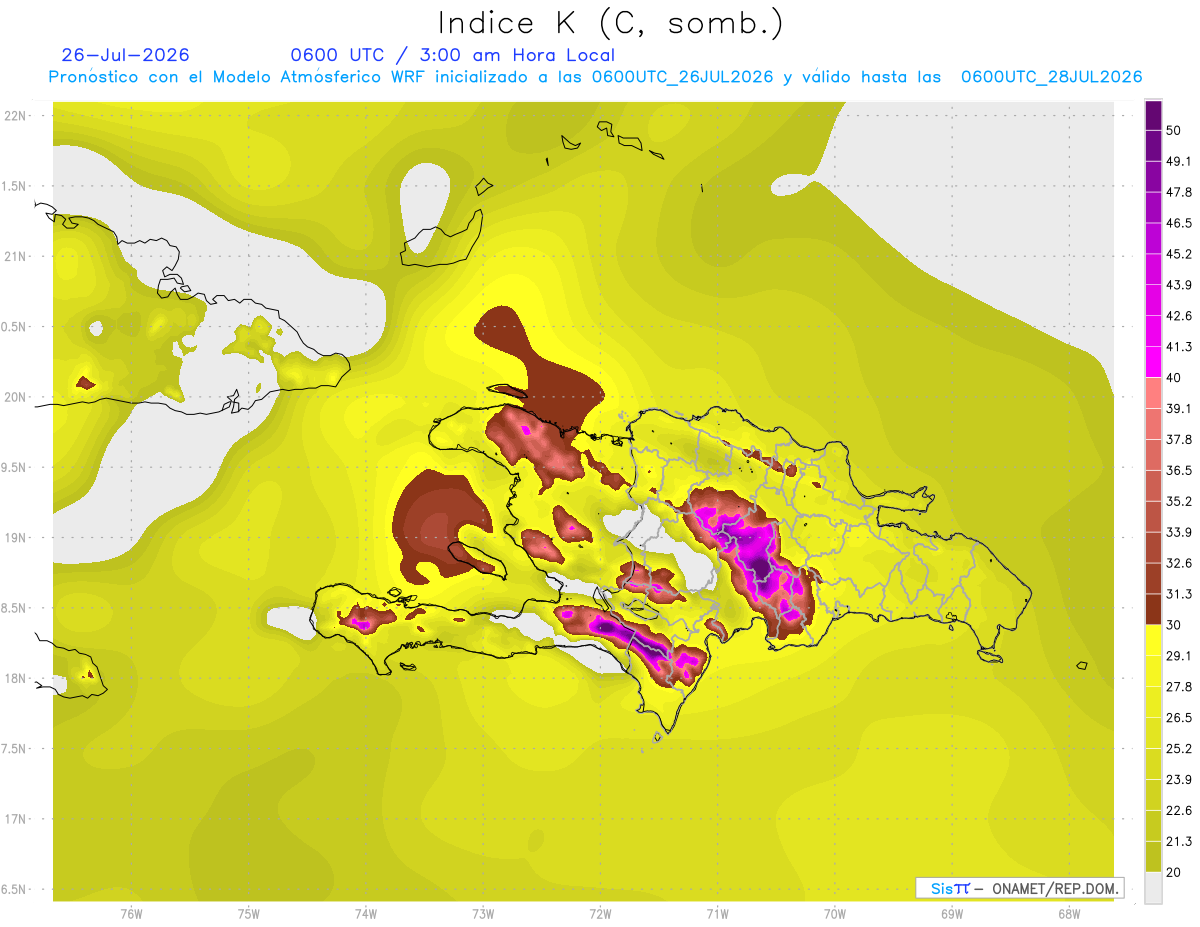
Task: Click the legend value '47.8'
Action: [x=1179, y=192]
